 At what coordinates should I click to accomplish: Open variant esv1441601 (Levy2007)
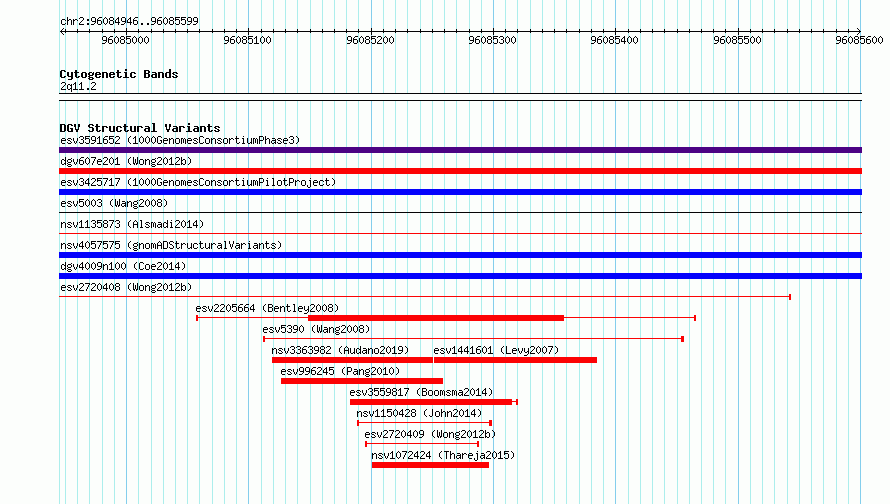coord(496,350)
